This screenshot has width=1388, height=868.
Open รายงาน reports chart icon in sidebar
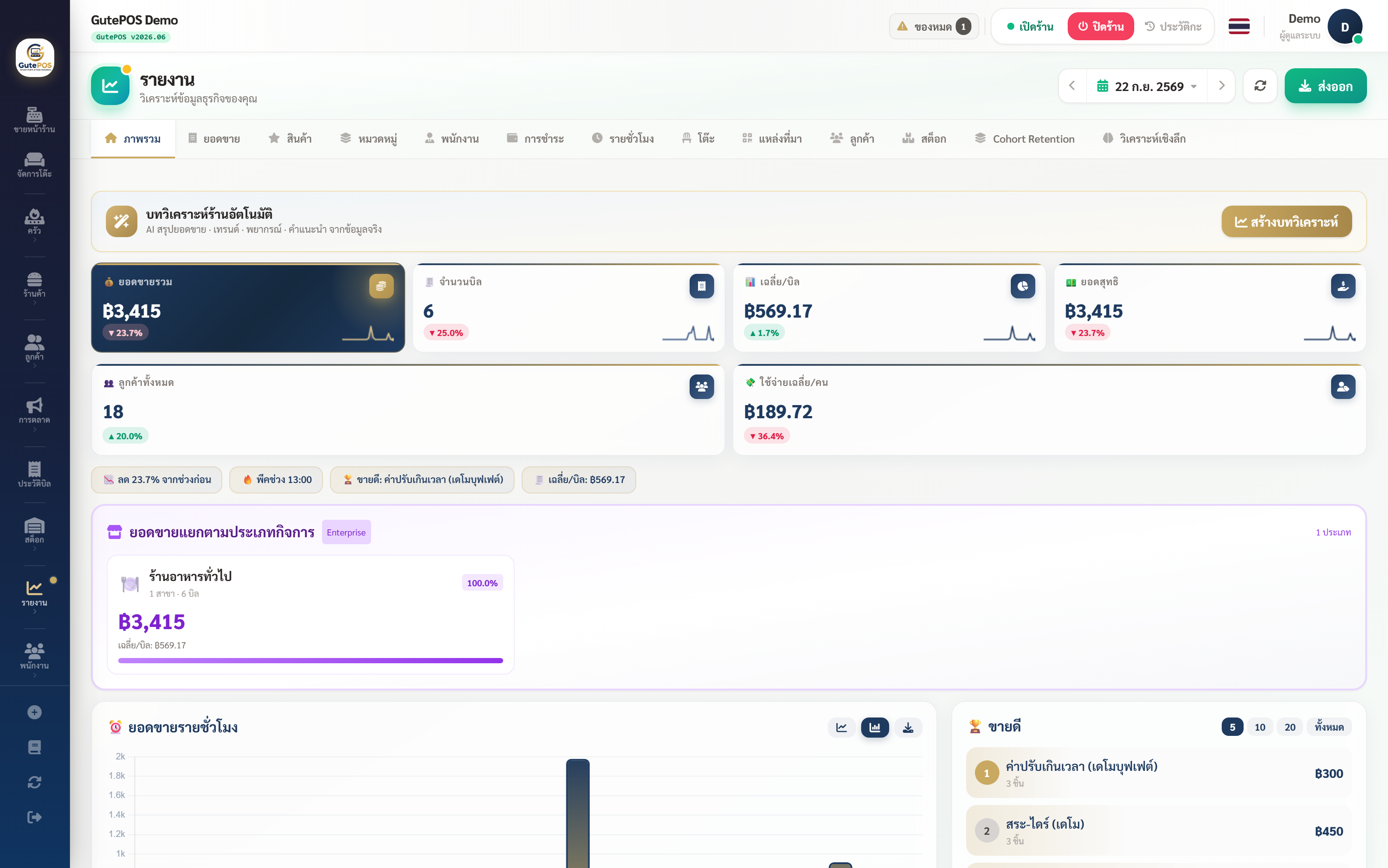35,593
